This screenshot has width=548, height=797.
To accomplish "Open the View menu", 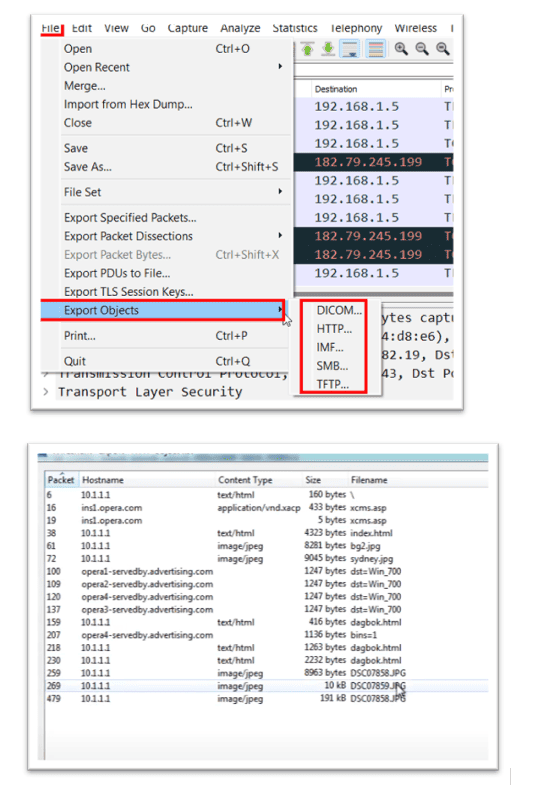I will pos(116,28).
